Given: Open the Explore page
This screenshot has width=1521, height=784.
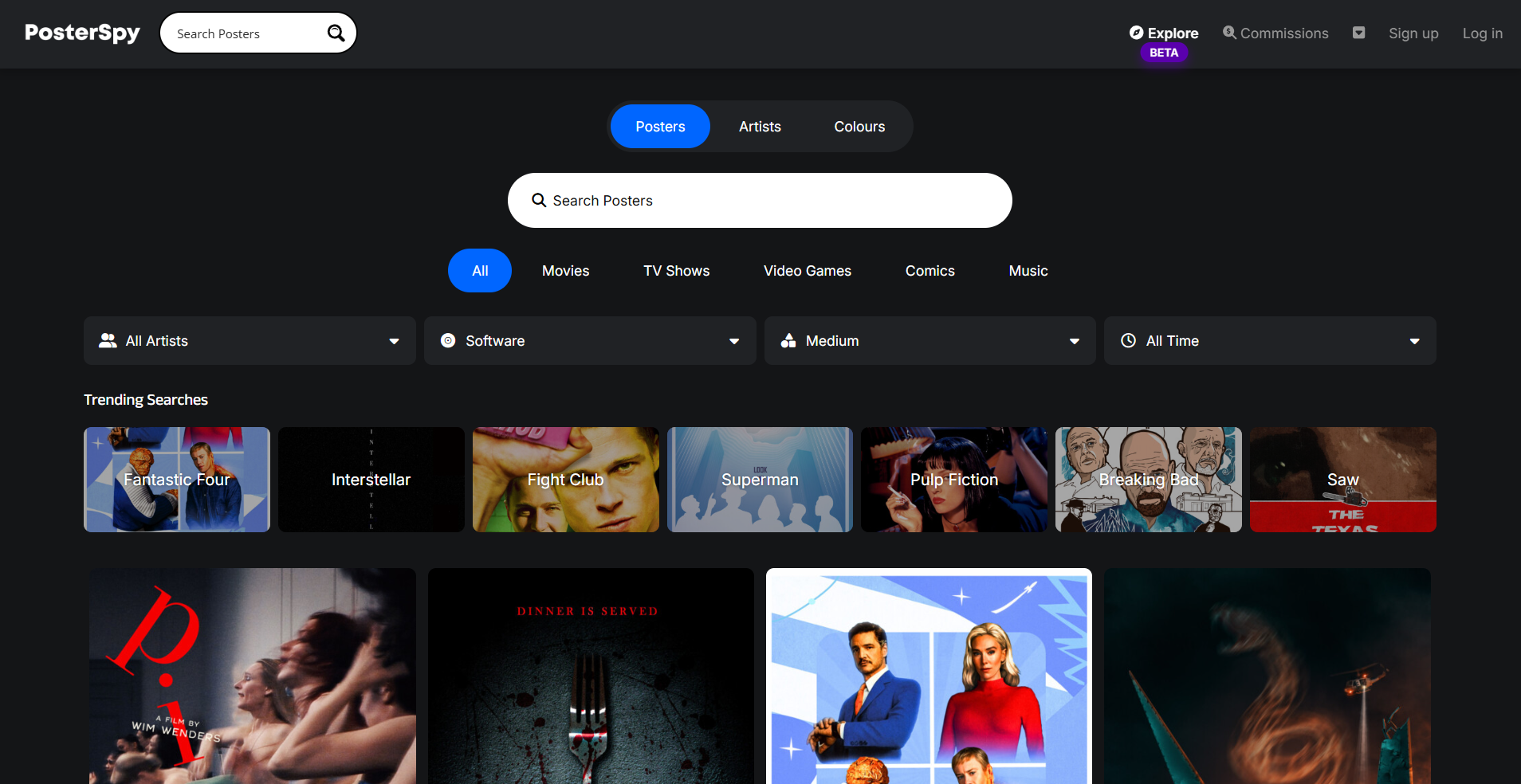Looking at the screenshot, I should click(1164, 33).
